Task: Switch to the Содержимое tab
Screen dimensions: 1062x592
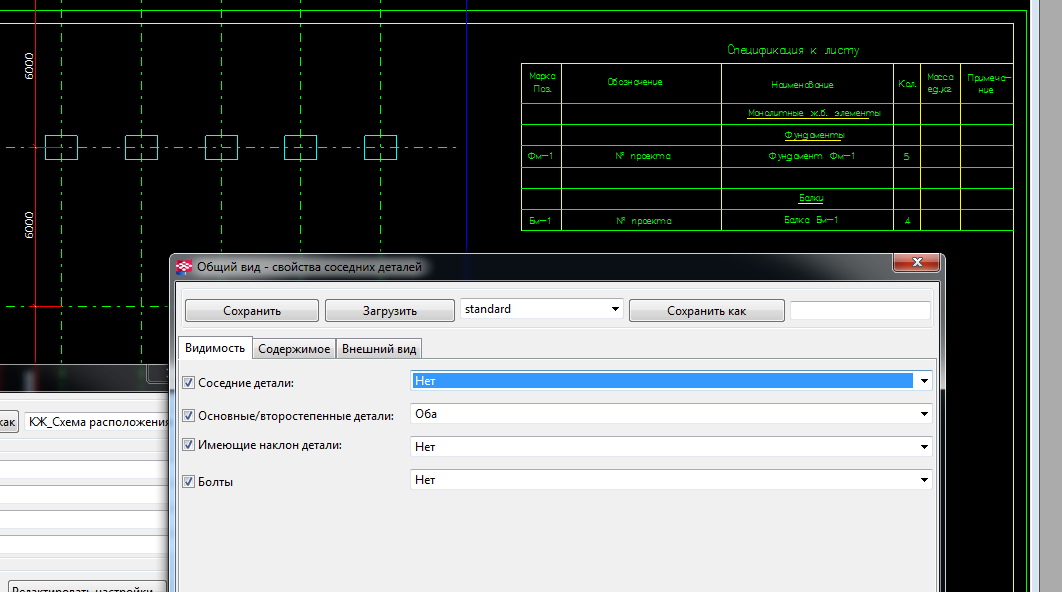Action: (294, 349)
